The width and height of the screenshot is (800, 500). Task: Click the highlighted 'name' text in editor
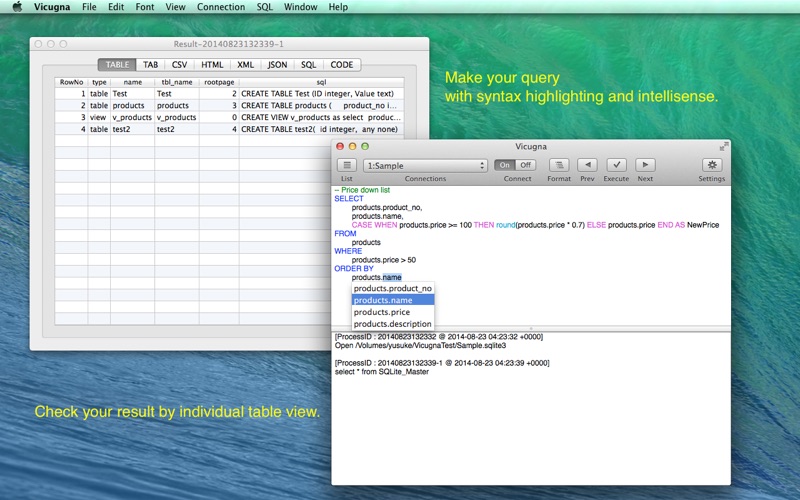392,277
